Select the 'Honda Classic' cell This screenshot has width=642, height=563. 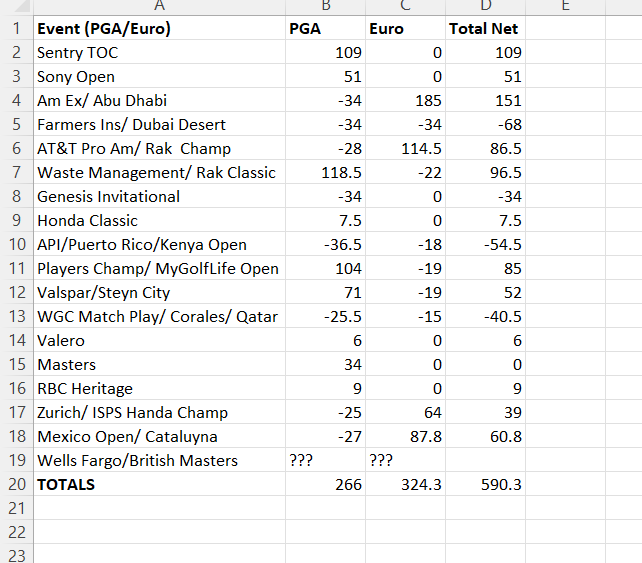pyautogui.click(x=159, y=220)
